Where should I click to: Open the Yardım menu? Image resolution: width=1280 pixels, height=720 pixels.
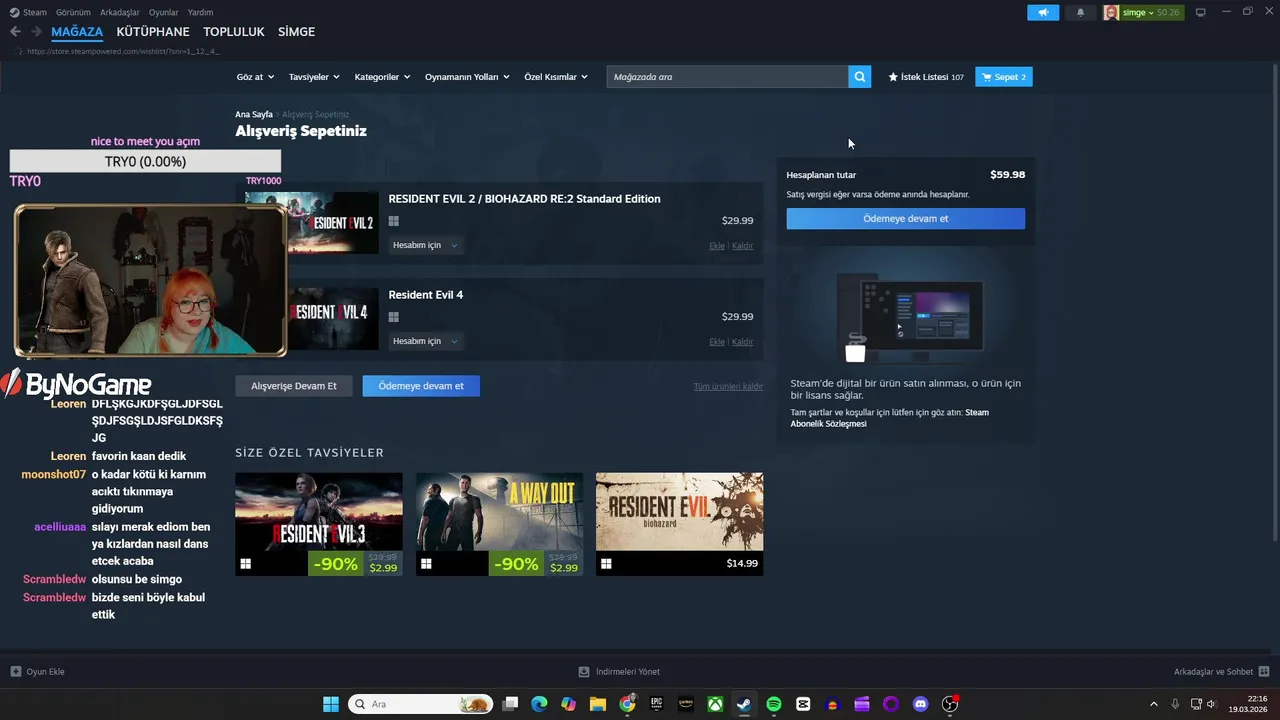(x=201, y=13)
